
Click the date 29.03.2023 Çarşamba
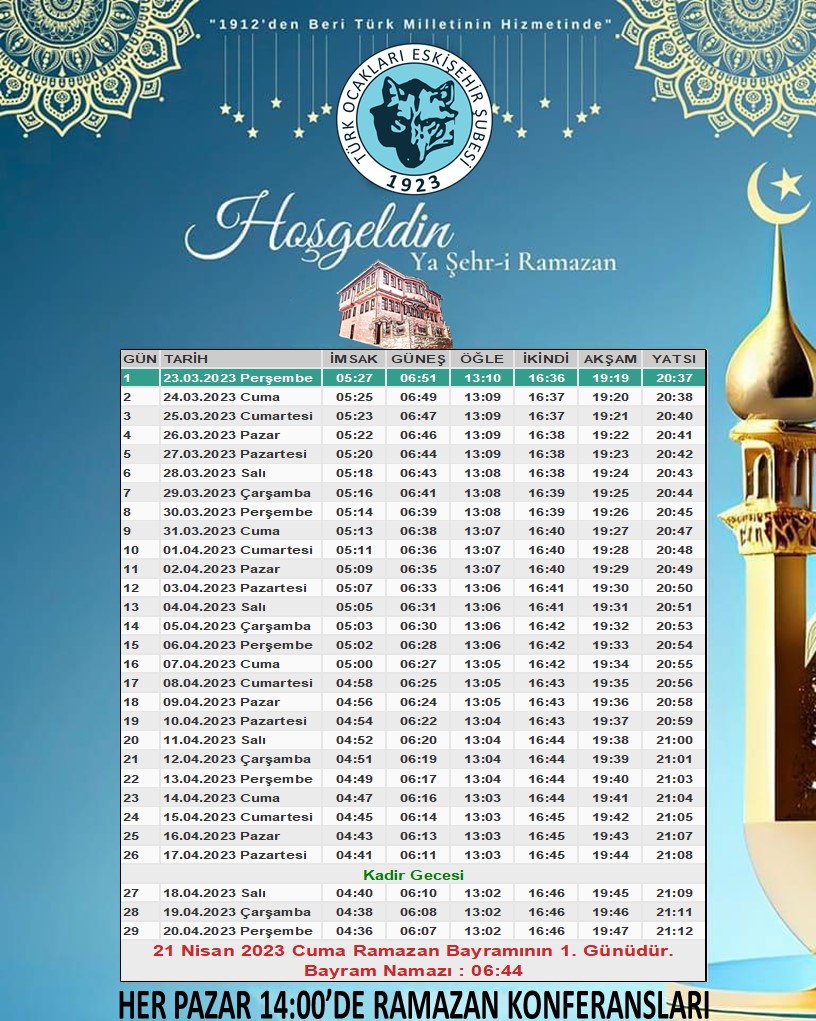click(x=237, y=493)
